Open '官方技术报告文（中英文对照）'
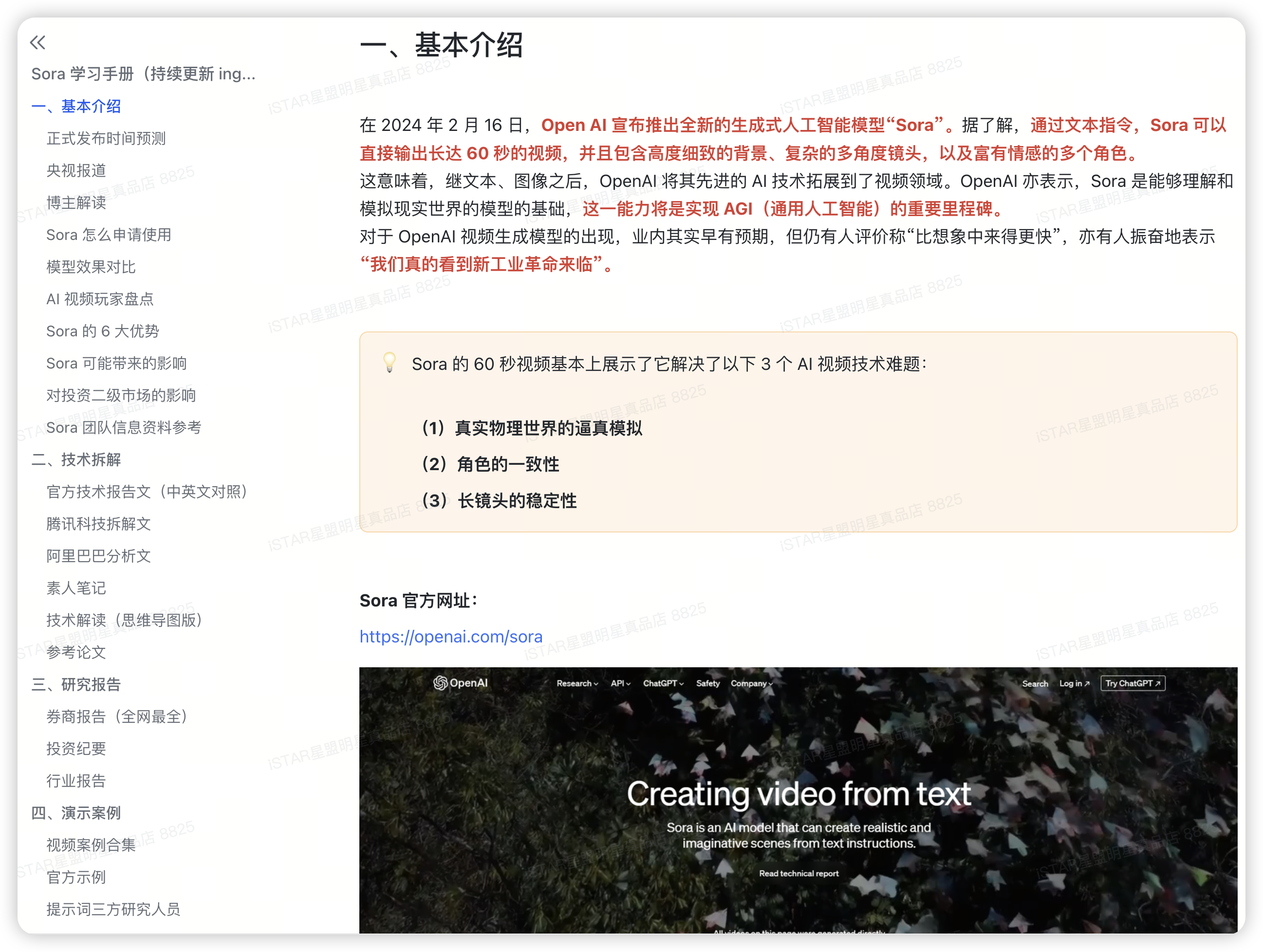Image resolution: width=1263 pixels, height=952 pixels. tap(148, 492)
